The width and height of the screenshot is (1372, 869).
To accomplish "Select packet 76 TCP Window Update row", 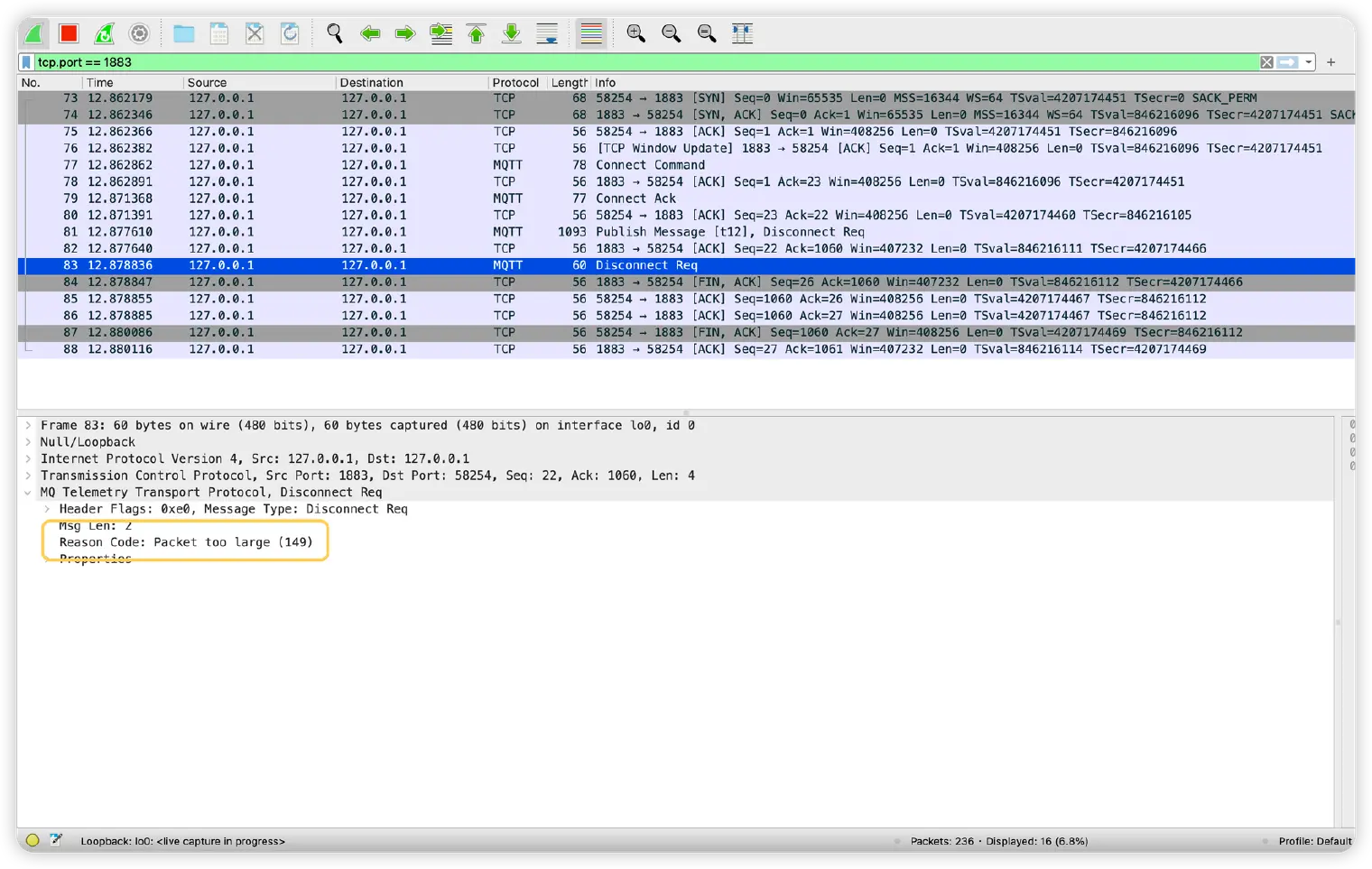I will pyautogui.click(x=686, y=148).
